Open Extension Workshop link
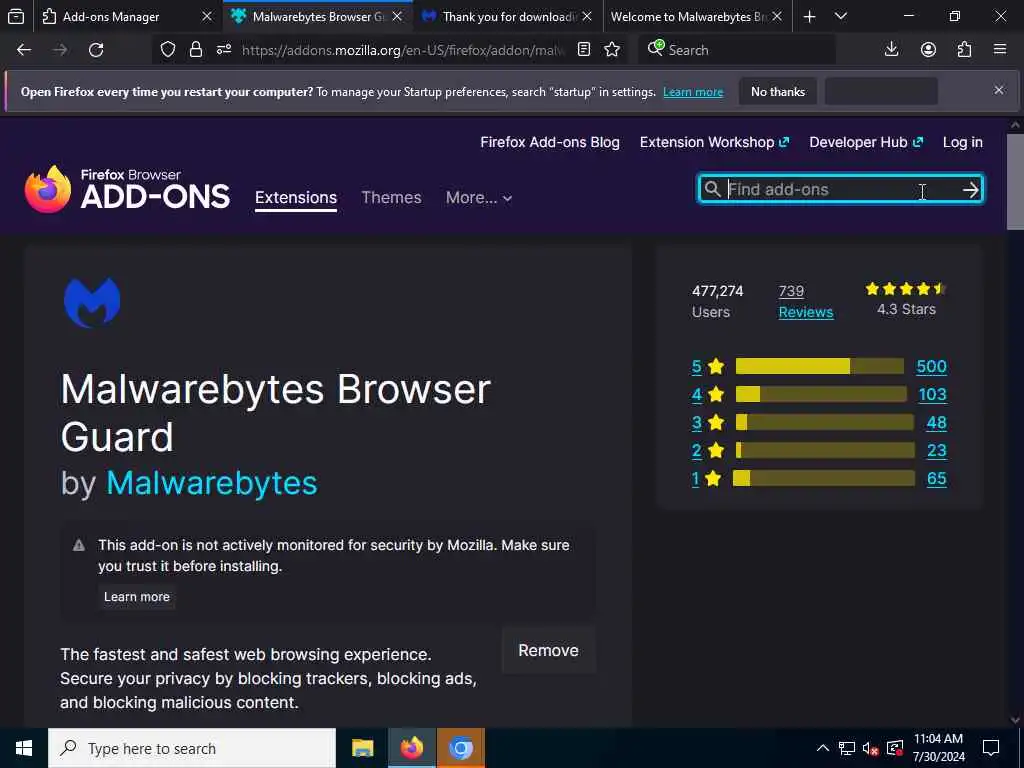The height and width of the screenshot is (768, 1024). click(714, 142)
